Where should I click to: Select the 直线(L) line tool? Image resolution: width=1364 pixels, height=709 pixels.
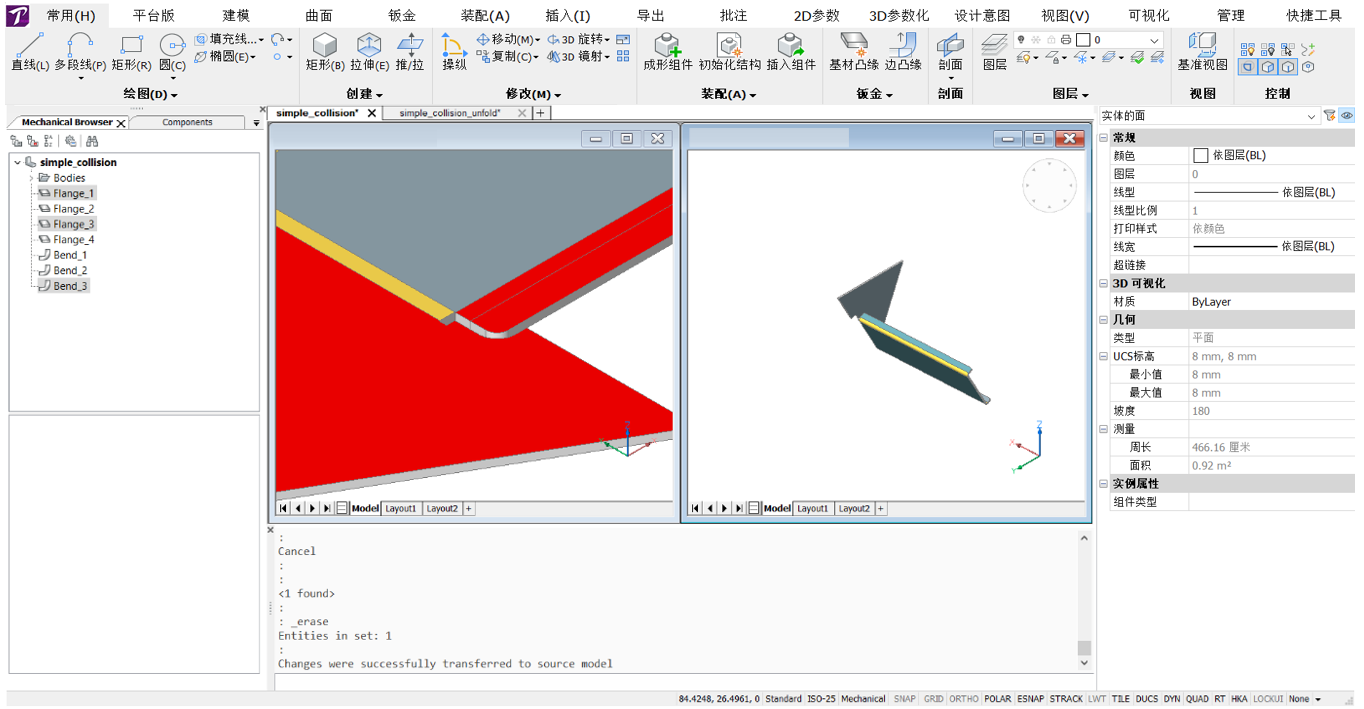pos(30,52)
